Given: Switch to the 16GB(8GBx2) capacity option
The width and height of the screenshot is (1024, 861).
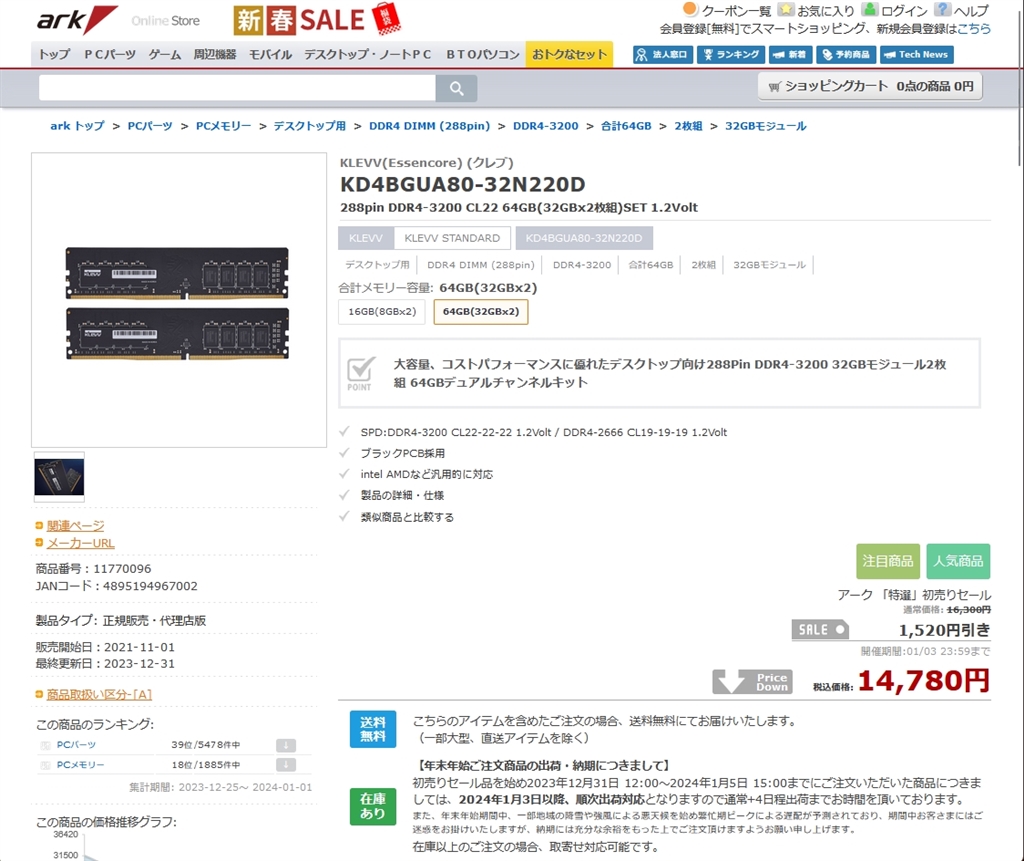Looking at the screenshot, I should coord(383,311).
